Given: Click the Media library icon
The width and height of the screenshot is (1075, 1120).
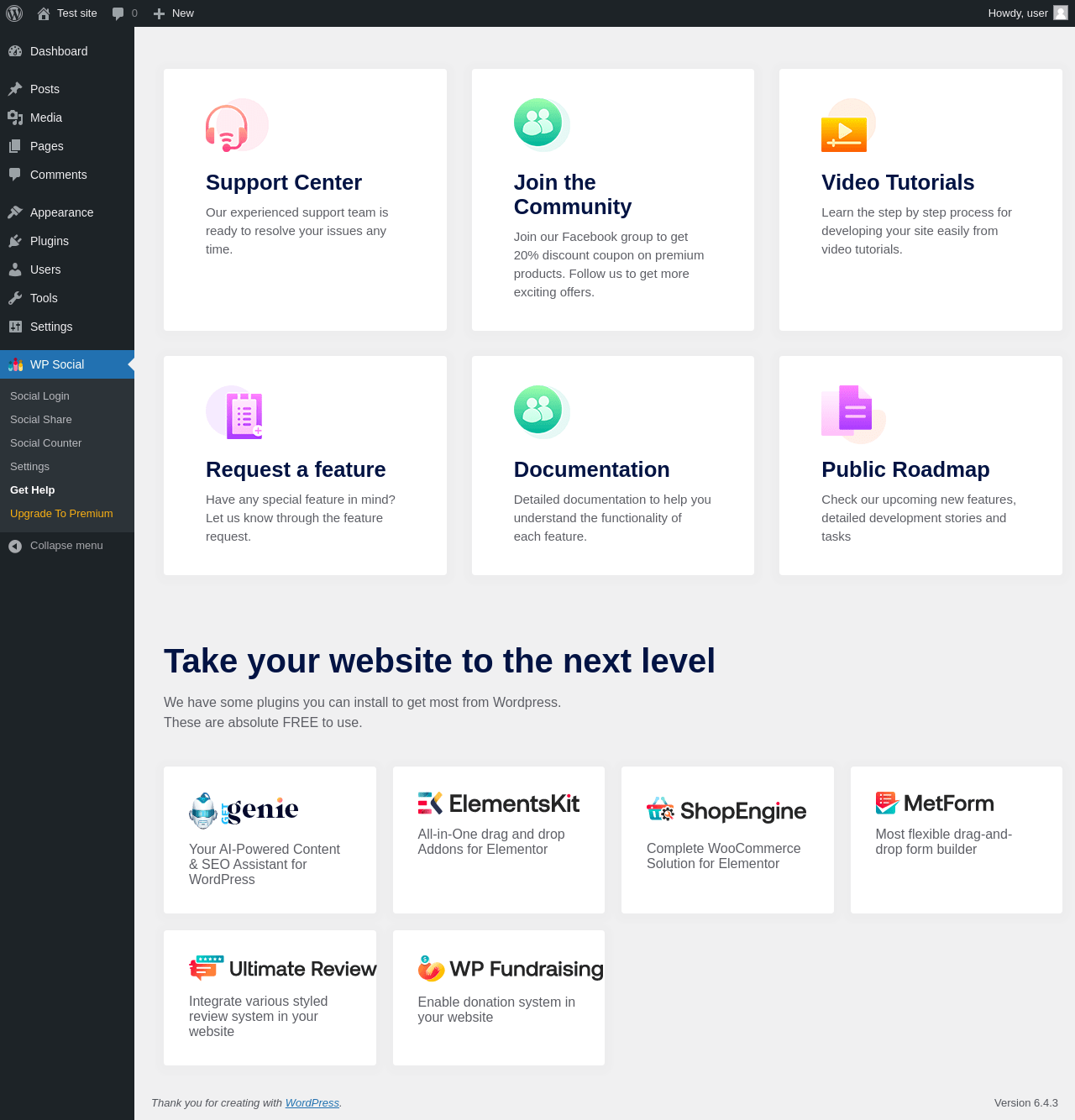Looking at the screenshot, I should [x=15, y=118].
